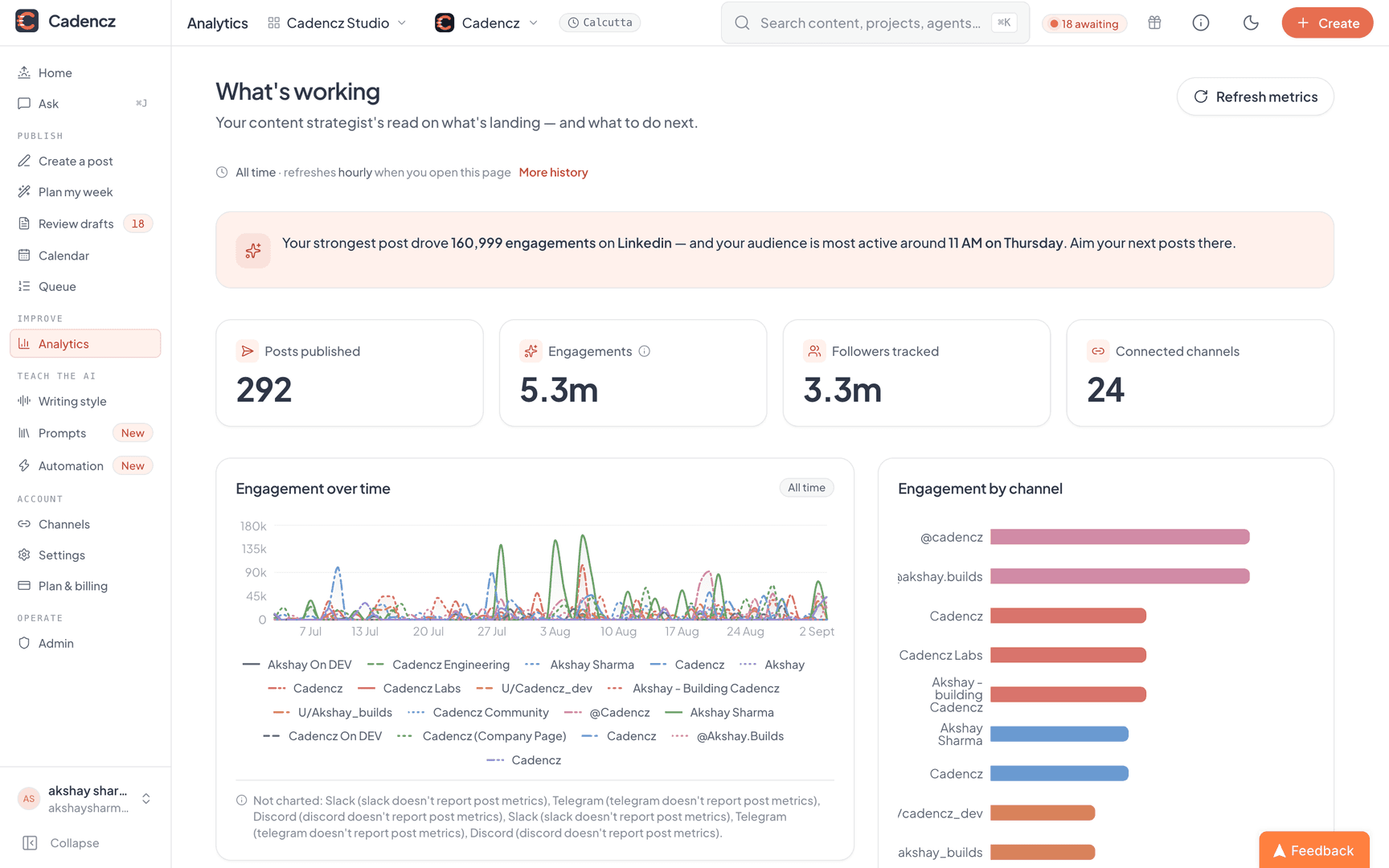This screenshot has height=868, width=1389.
Task: Click the Collapse sidebar label
Action: click(x=75, y=843)
